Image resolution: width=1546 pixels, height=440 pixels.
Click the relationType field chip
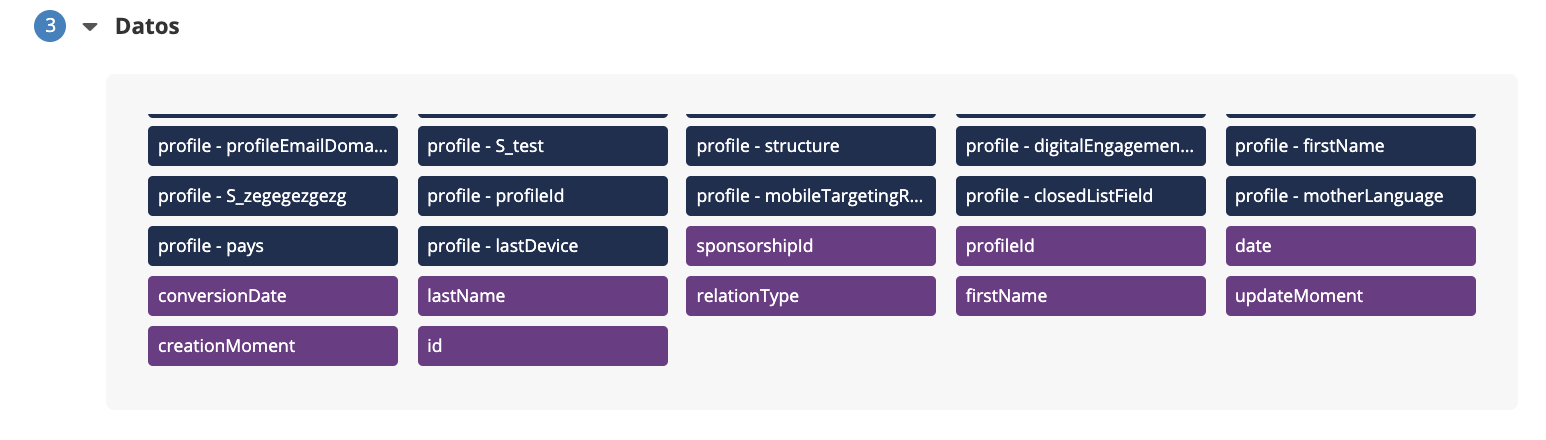(811, 296)
